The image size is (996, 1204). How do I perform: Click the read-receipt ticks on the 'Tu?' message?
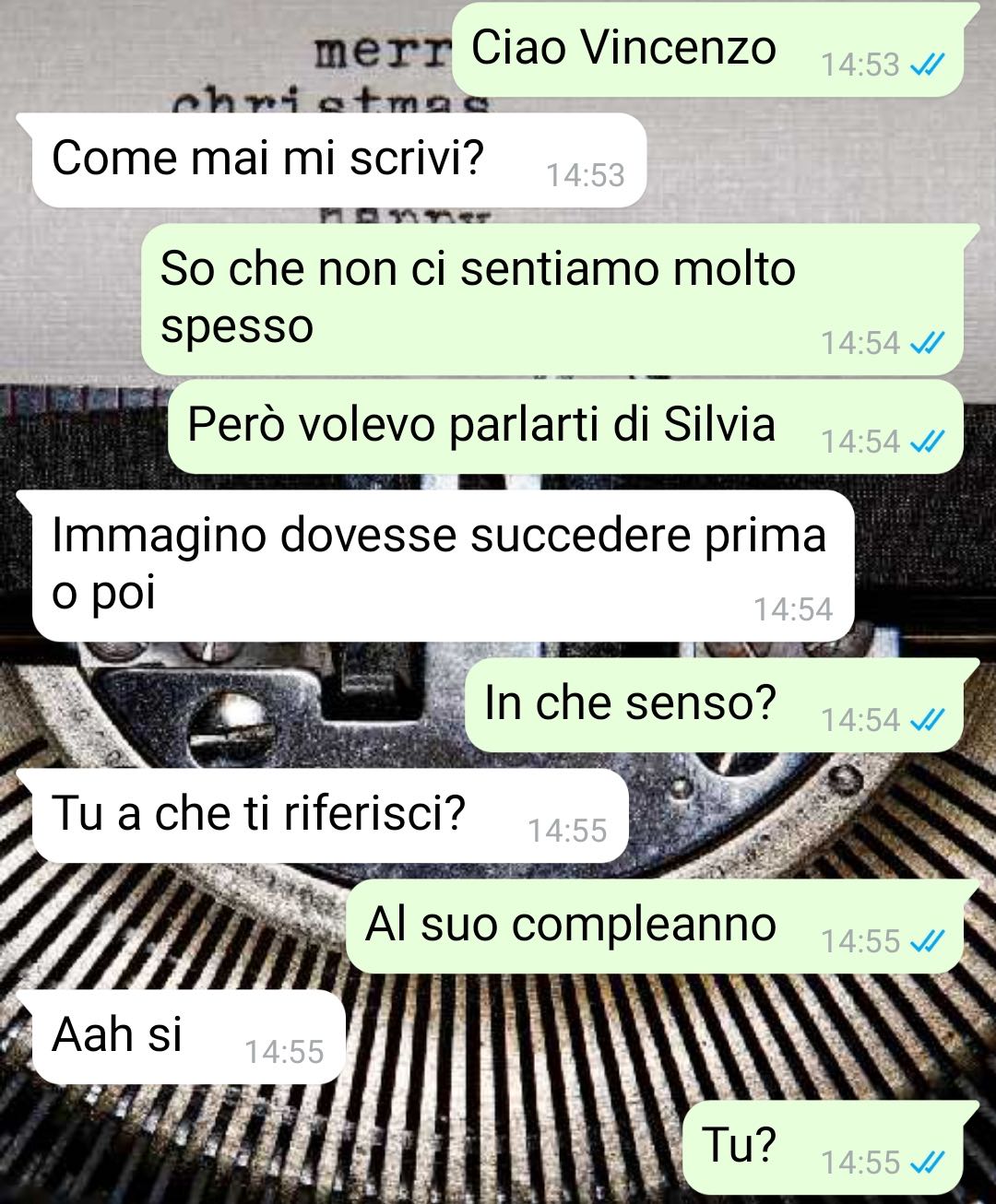[x=927, y=1163]
